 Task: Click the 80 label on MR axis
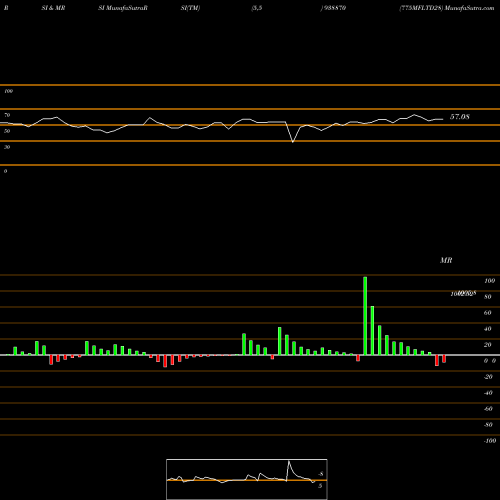pyautogui.click(x=488, y=297)
